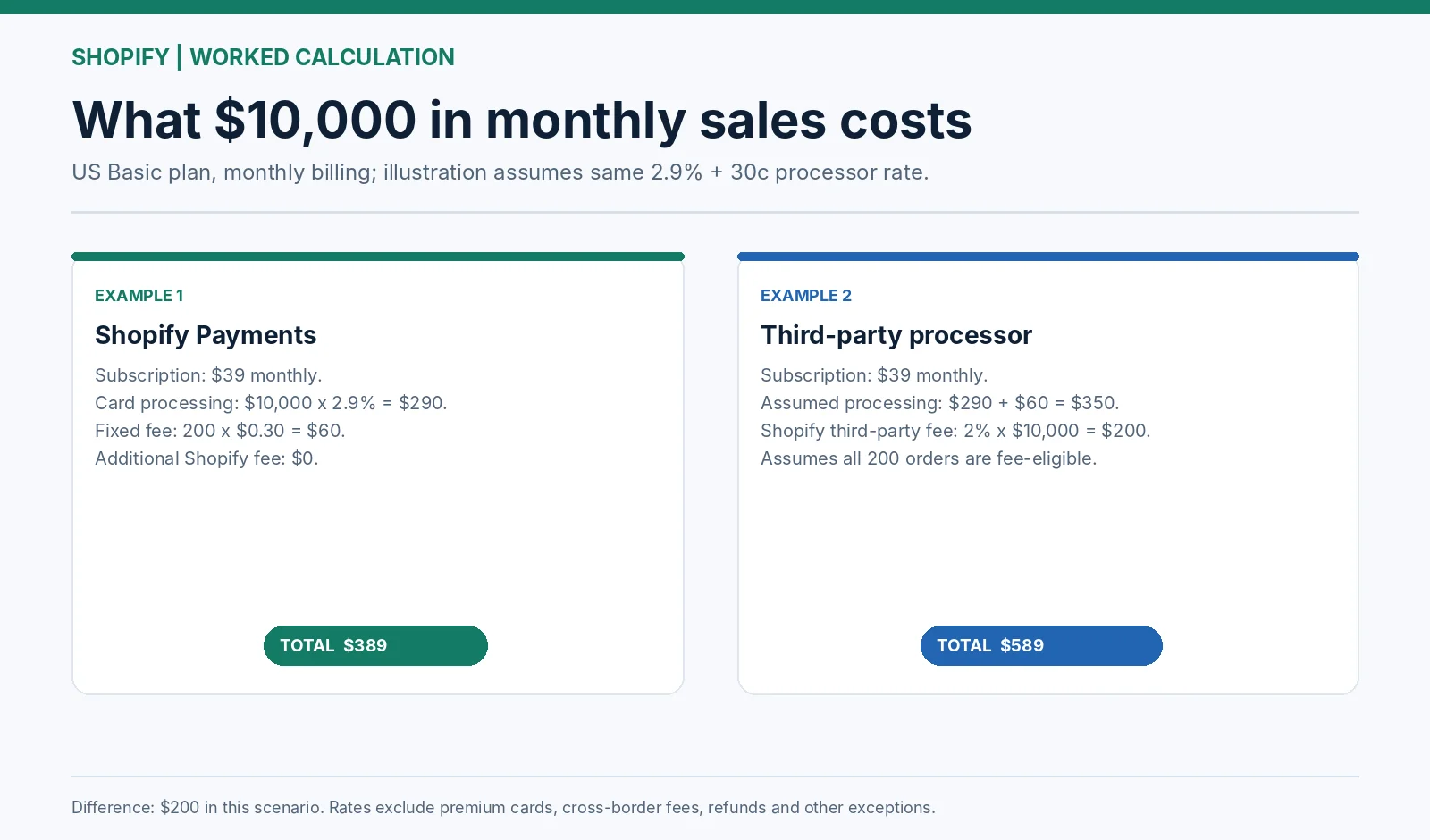Click the EXAMPLE 1 label
Screen dimensions: 1430x840
(x=139, y=296)
